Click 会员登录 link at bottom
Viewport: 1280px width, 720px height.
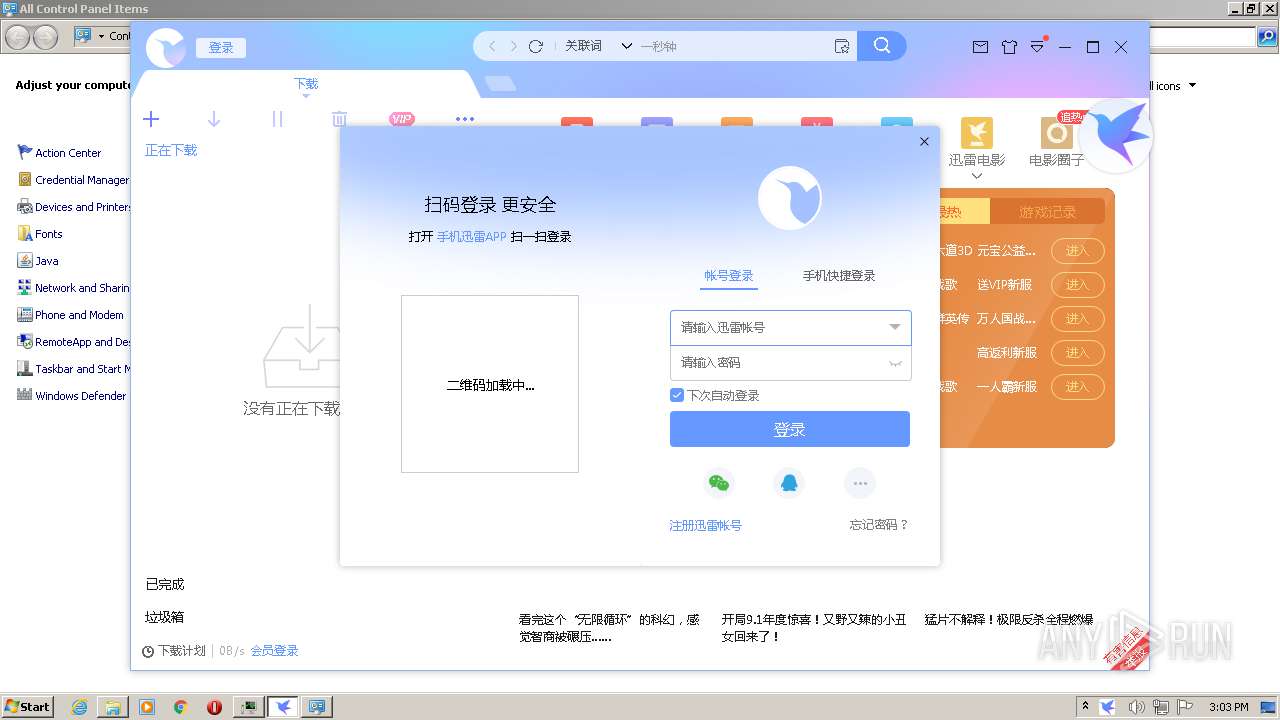(275, 651)
